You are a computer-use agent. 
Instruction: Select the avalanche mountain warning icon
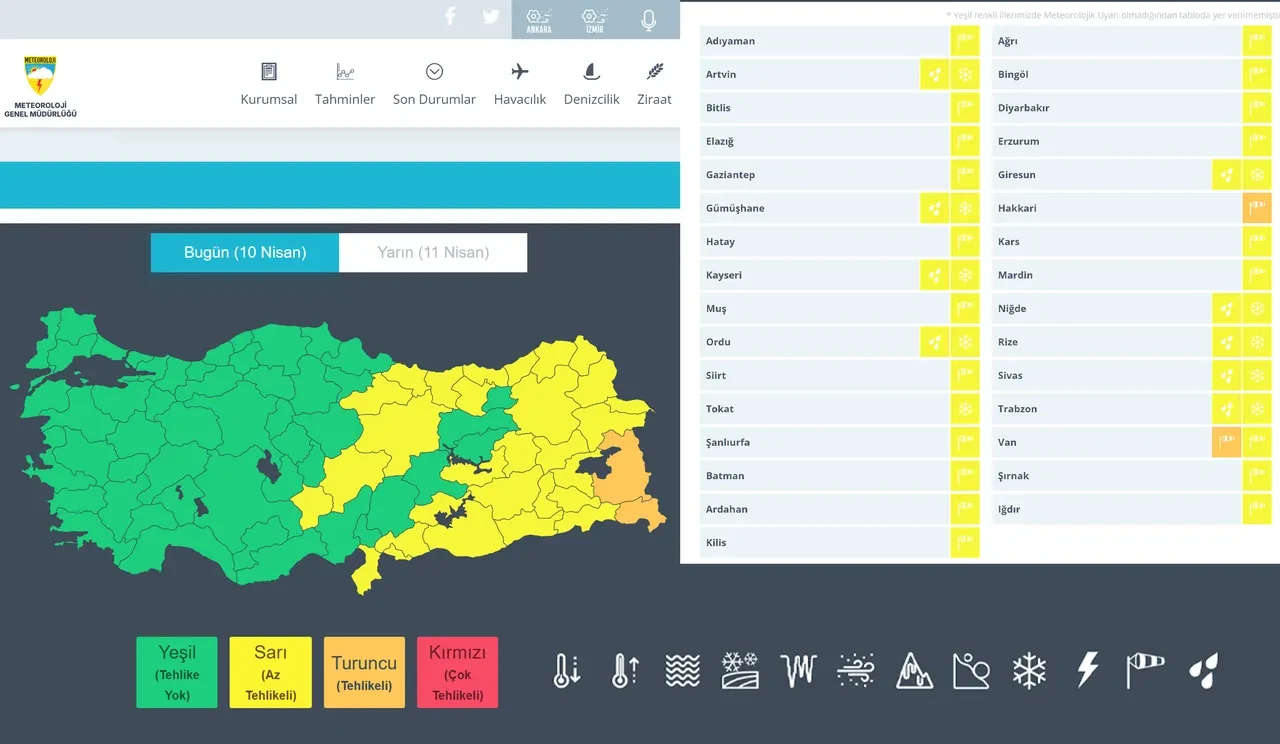[914, 670]
